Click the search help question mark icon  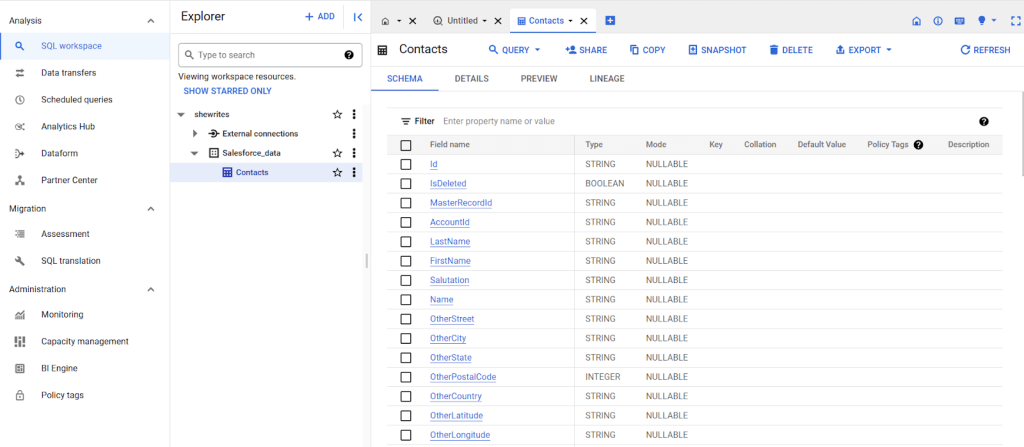coord(349,55)
